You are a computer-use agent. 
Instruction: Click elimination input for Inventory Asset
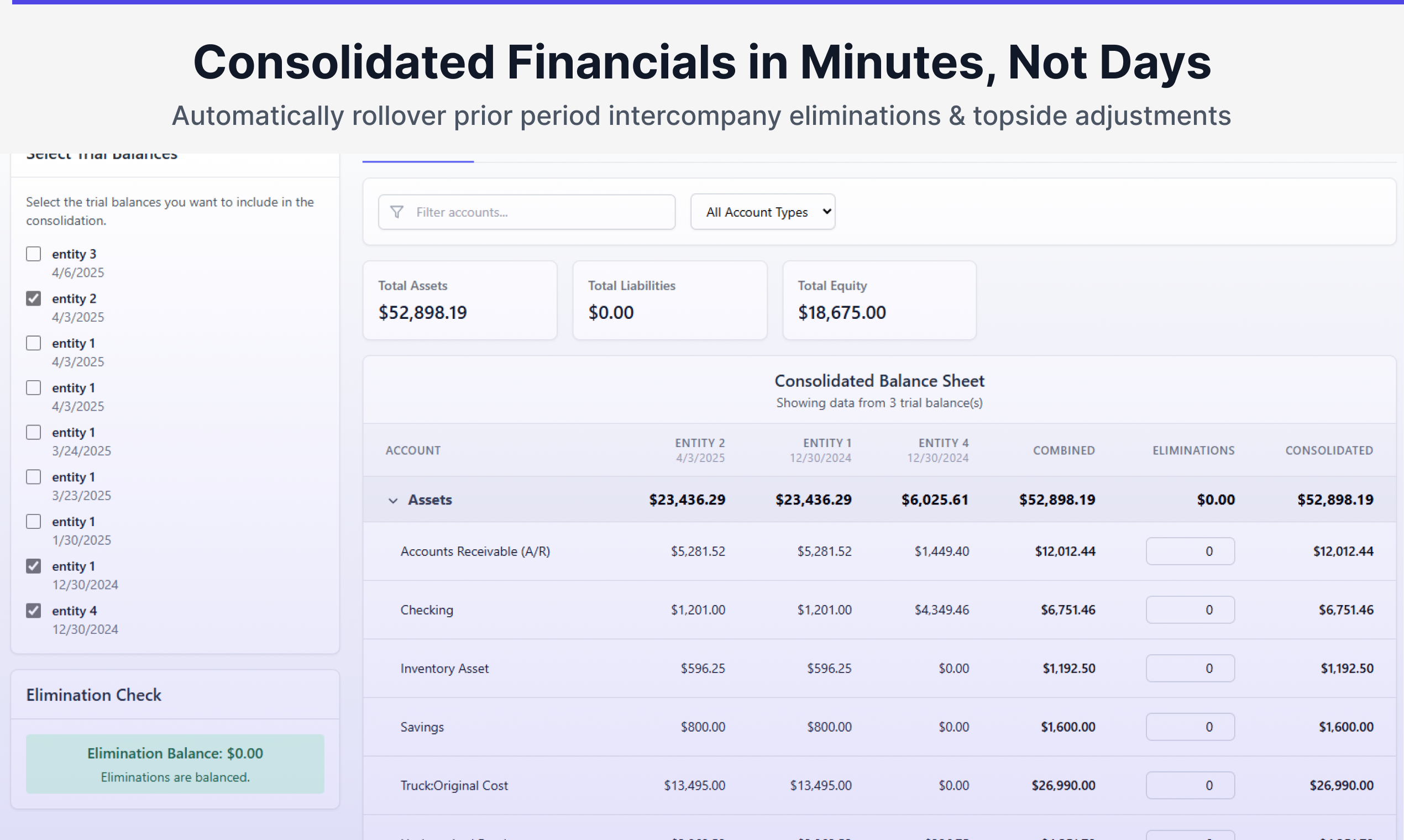pos(1190,668)
